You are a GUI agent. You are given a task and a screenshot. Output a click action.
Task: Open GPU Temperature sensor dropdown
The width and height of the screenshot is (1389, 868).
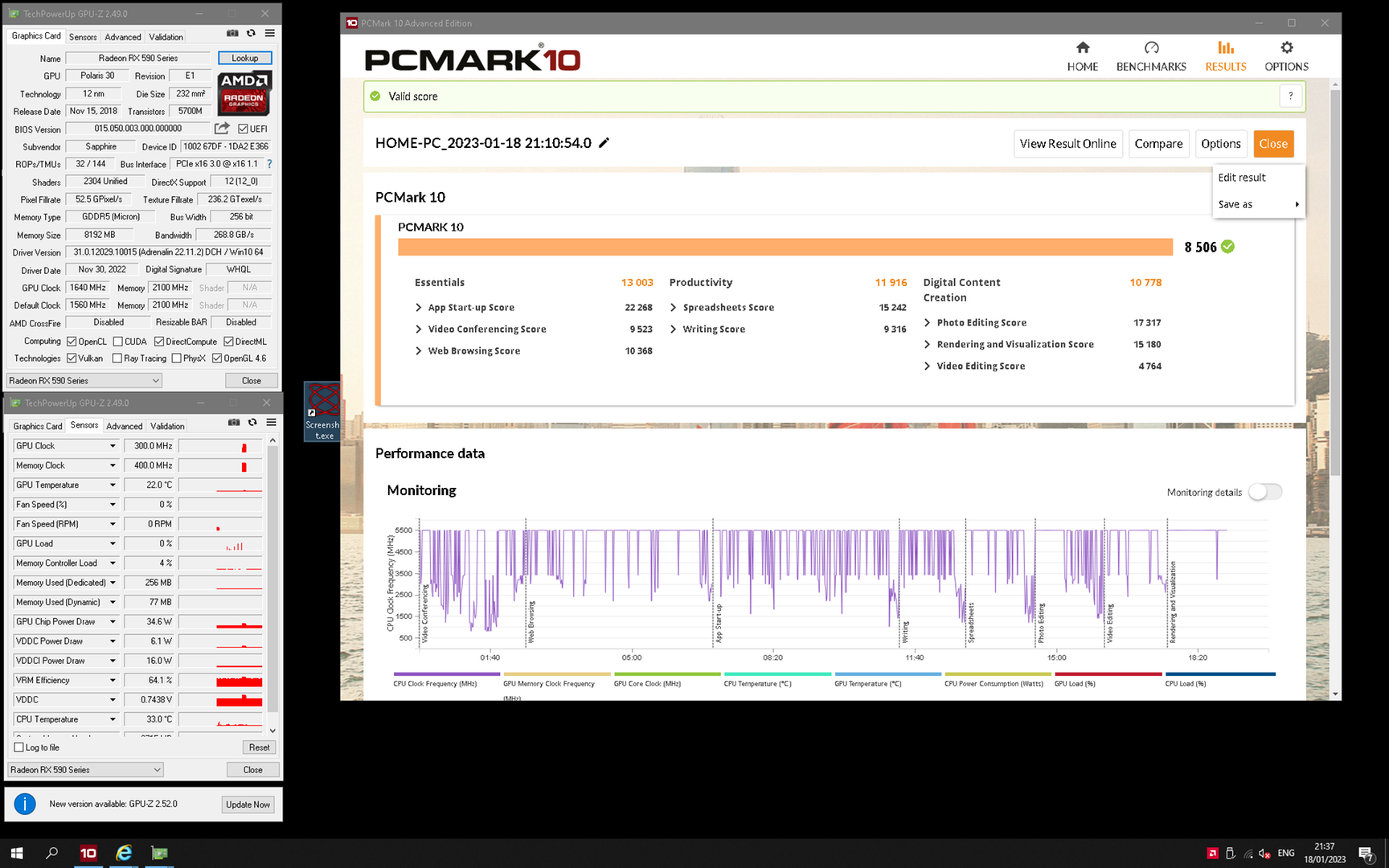[x=113, y=485]
